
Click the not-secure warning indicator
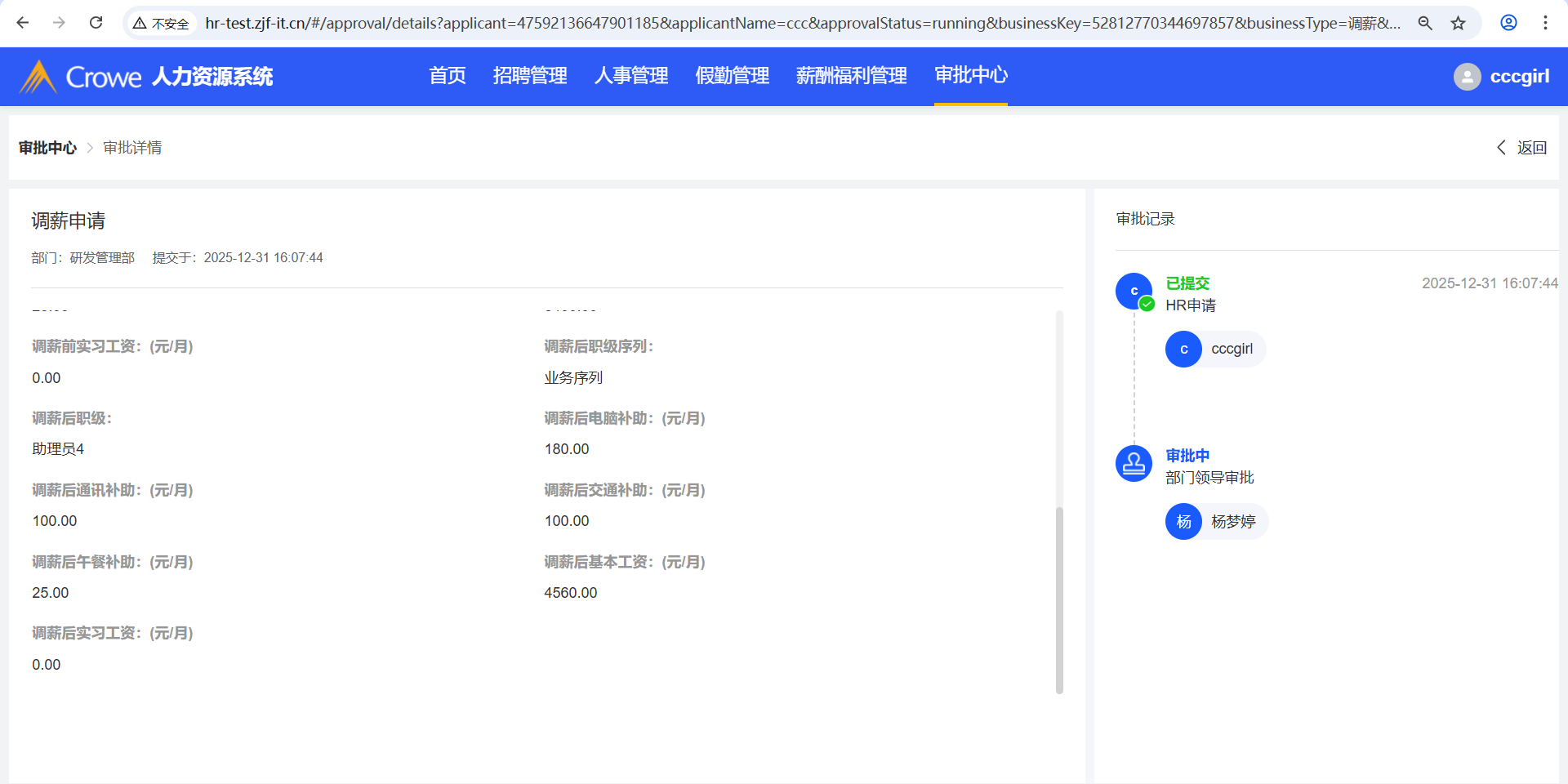pyautogui.click(x=162, y=24)
